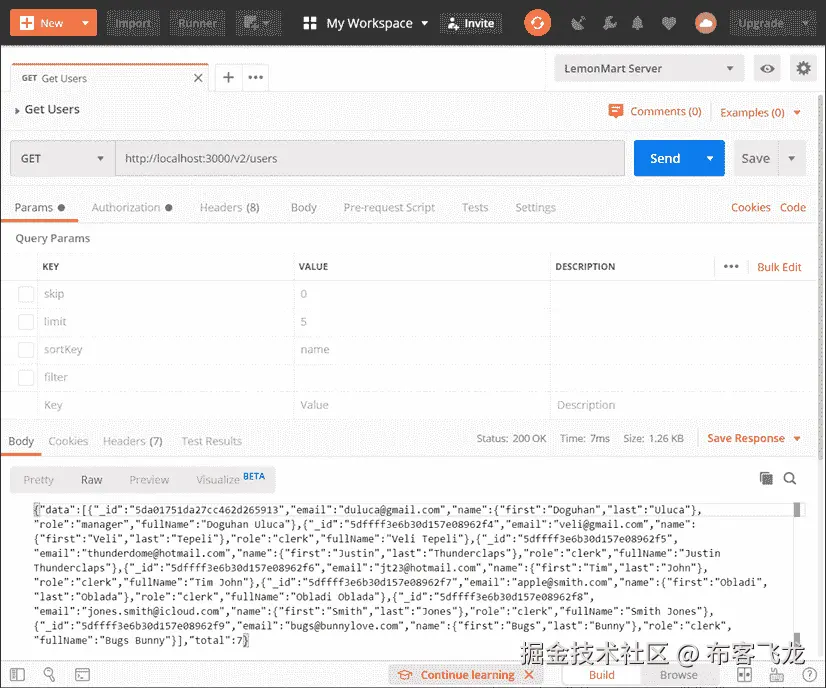This screenshot has width=826, height=688.
Task: Switch to the Tests tab
Action: pyautogui.click(x=475, y=208)
